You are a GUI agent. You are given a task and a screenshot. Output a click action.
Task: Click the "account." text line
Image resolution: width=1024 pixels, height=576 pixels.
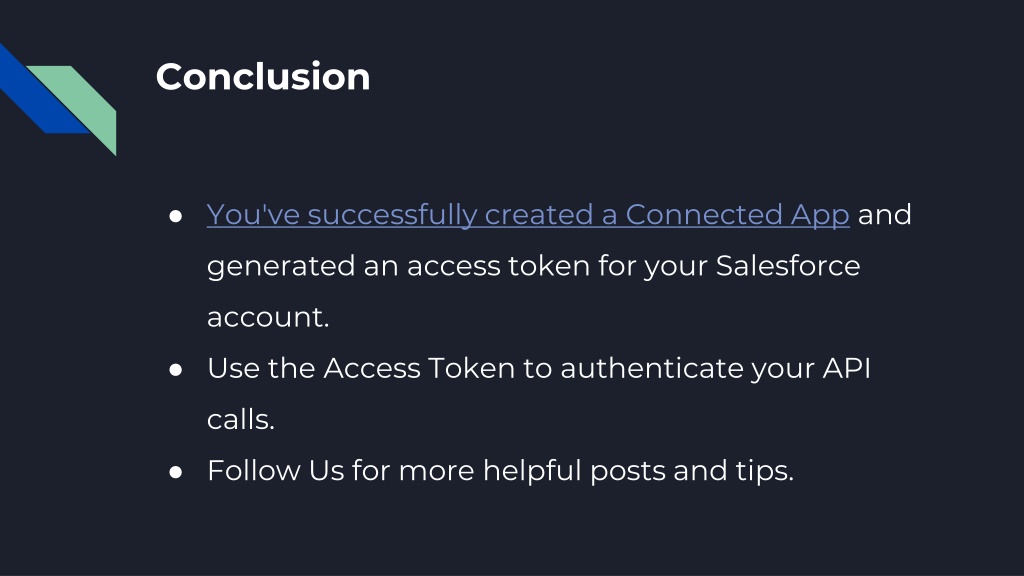[x=268, y=317]
